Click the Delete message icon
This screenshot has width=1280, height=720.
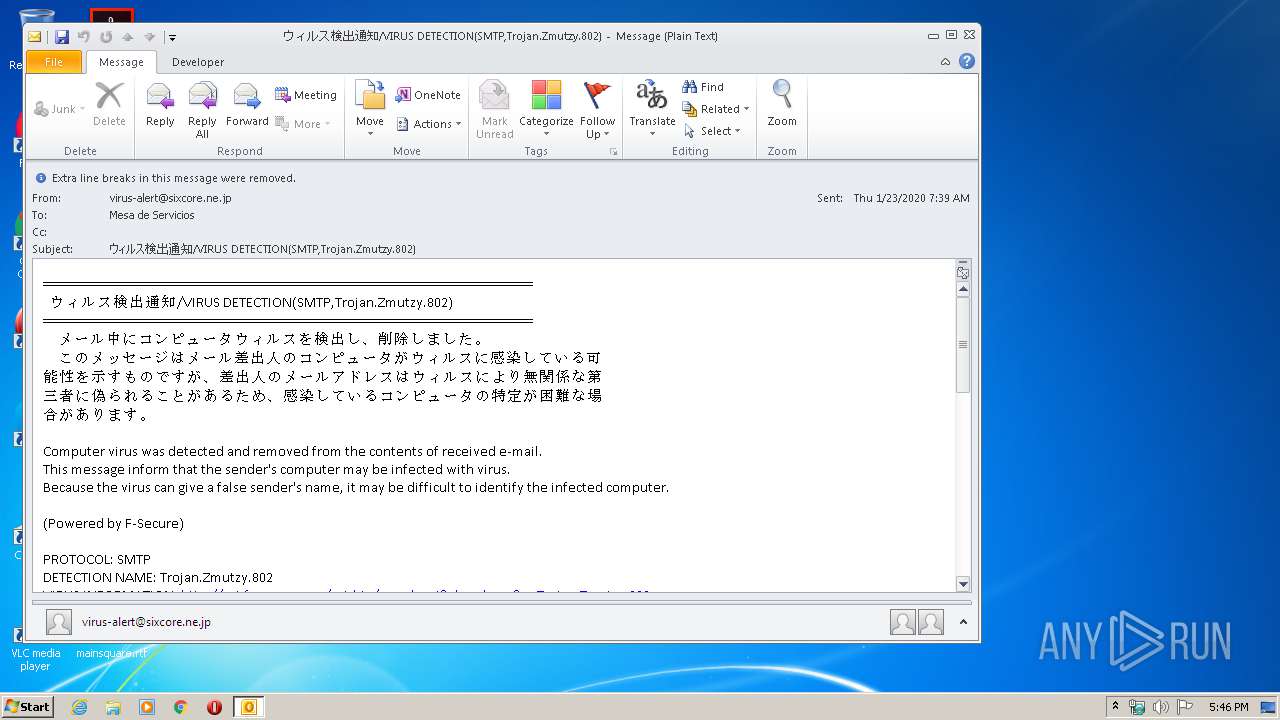click(x=109, y=105)
